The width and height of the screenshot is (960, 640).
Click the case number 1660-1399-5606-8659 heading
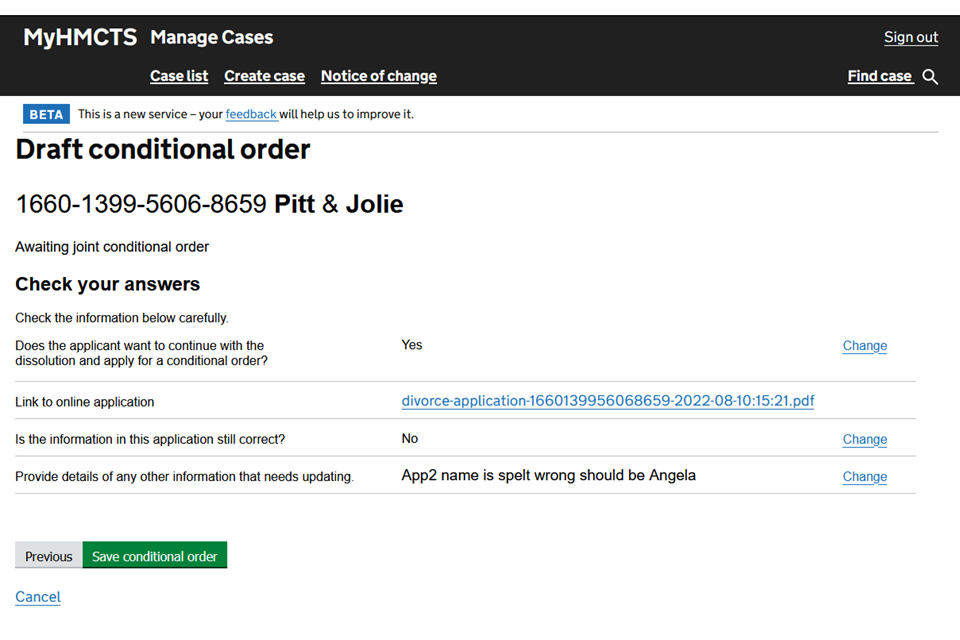tap(141, 205)
